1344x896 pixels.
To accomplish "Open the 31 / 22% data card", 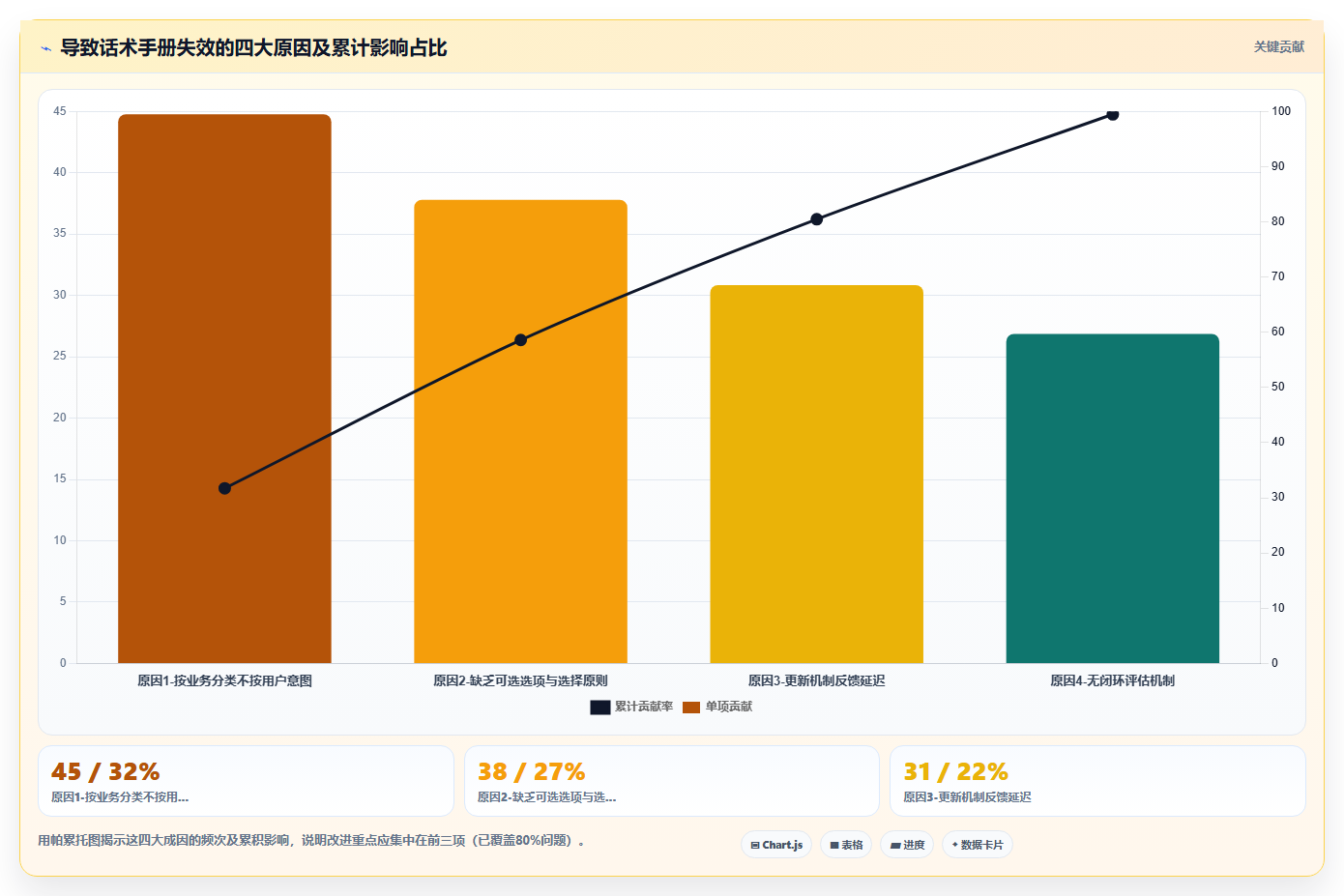I will click(1097, 781).
